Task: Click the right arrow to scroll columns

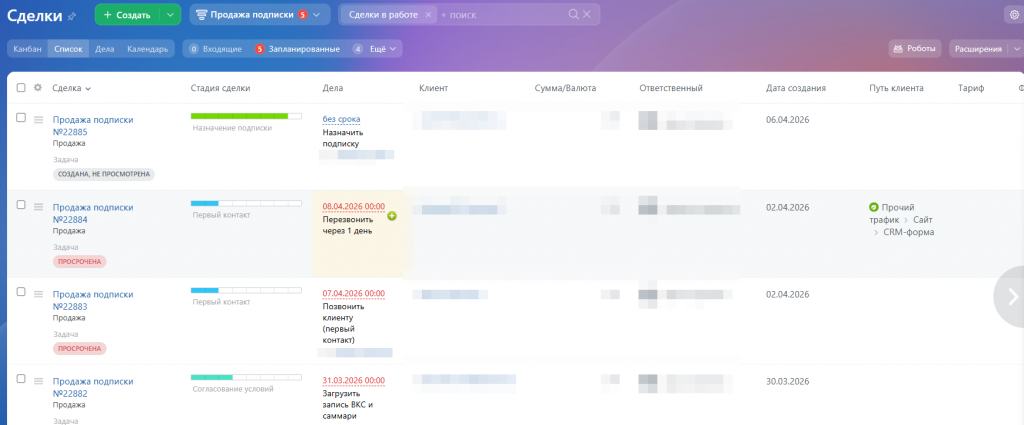Action: [1011, 296]
